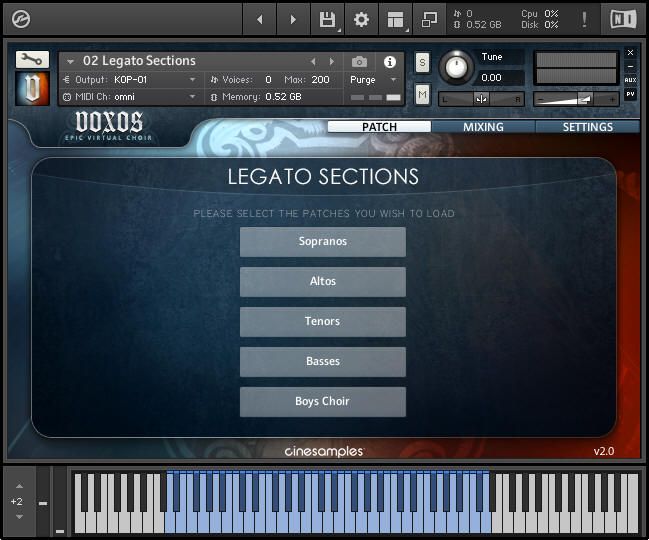Solo the instrument with S button
The width and height of the screenshot is (649, 540).
[422, 63]
